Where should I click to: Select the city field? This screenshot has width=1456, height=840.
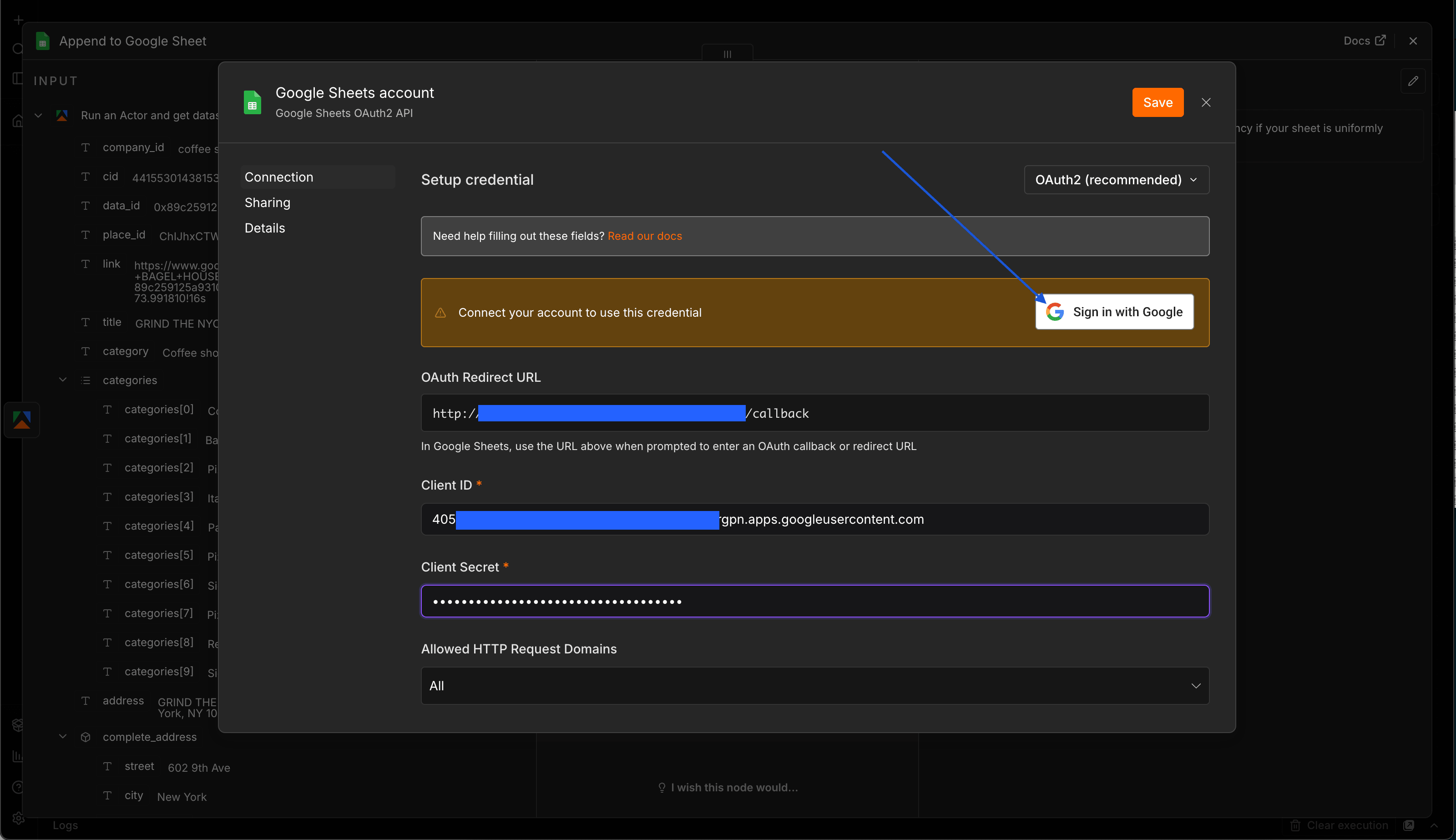tap(133, 795)
